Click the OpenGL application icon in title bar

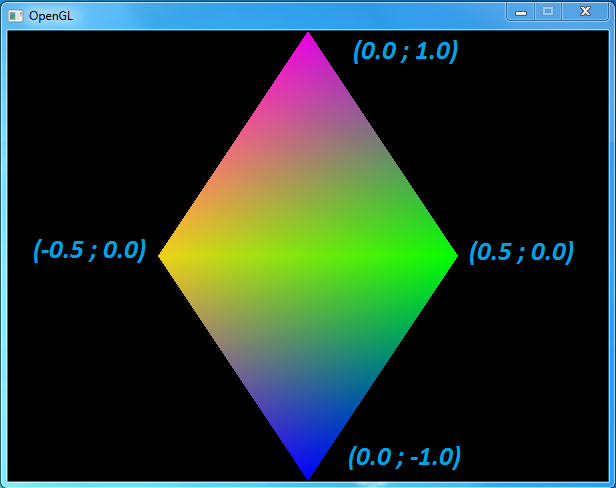pos(16,16)
